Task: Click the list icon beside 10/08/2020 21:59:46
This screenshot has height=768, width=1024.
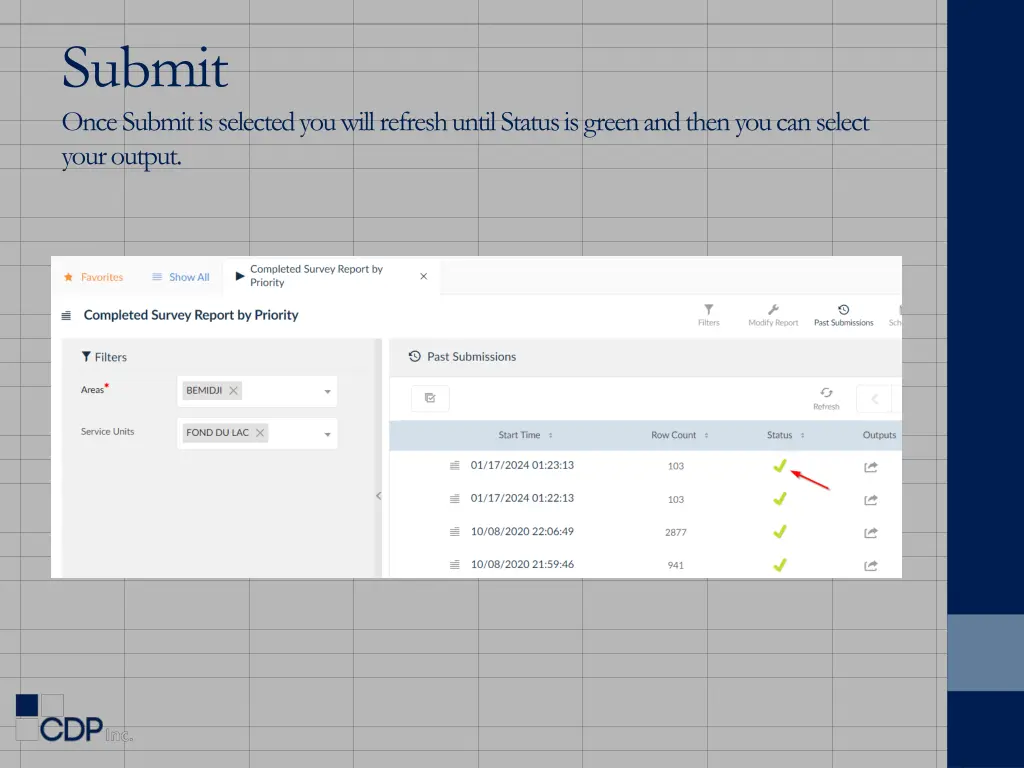Action: click(x=455, y=565)
